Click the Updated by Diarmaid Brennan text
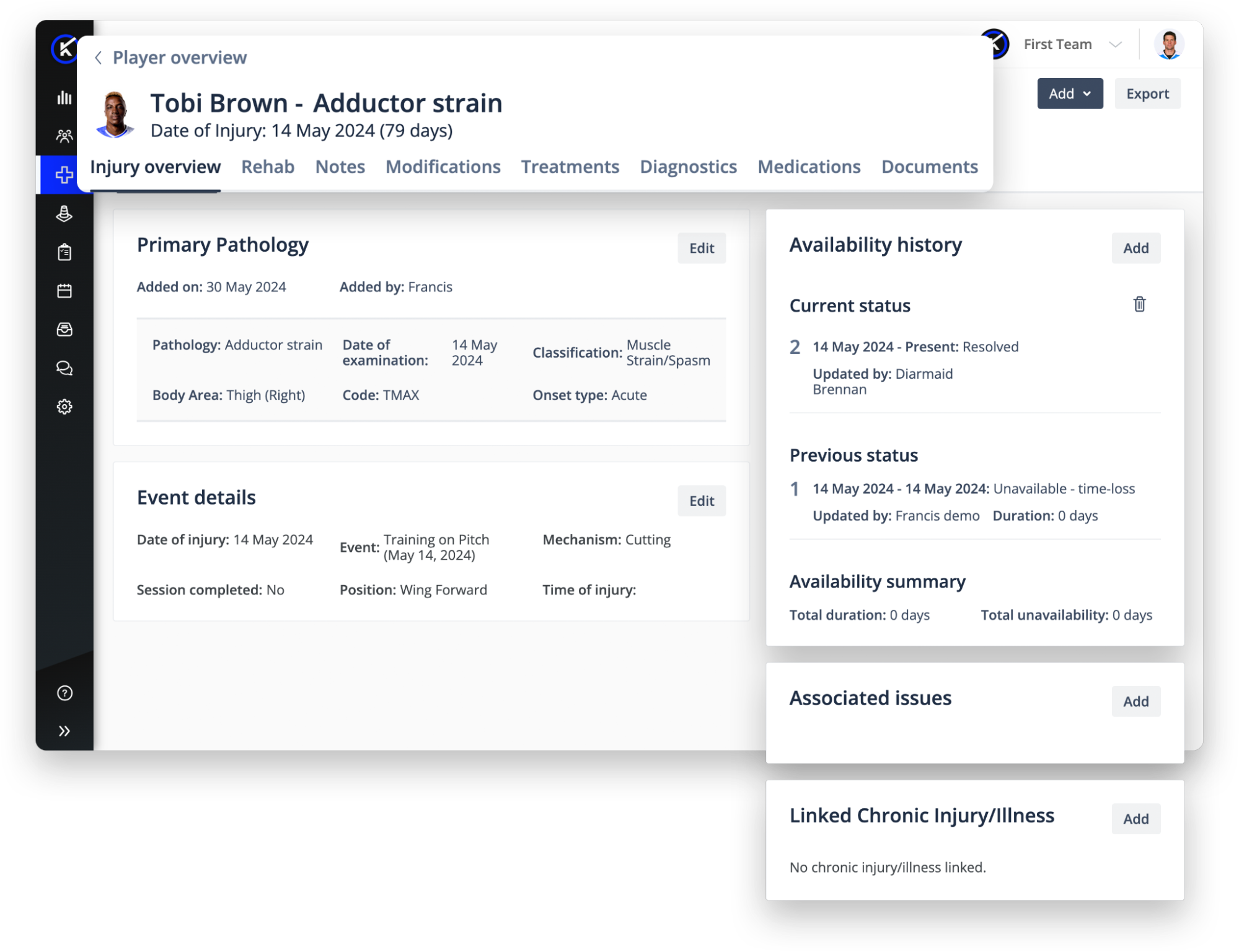Viewport: 1239px width, 952px height. (883, 382)
